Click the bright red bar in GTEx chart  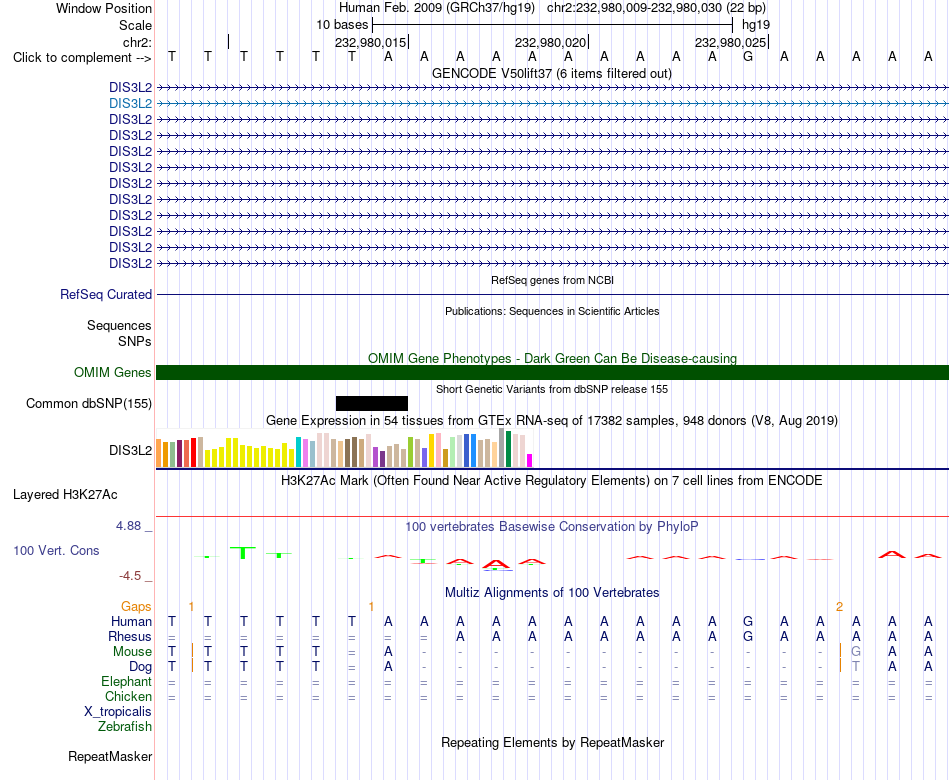[193, 453]
